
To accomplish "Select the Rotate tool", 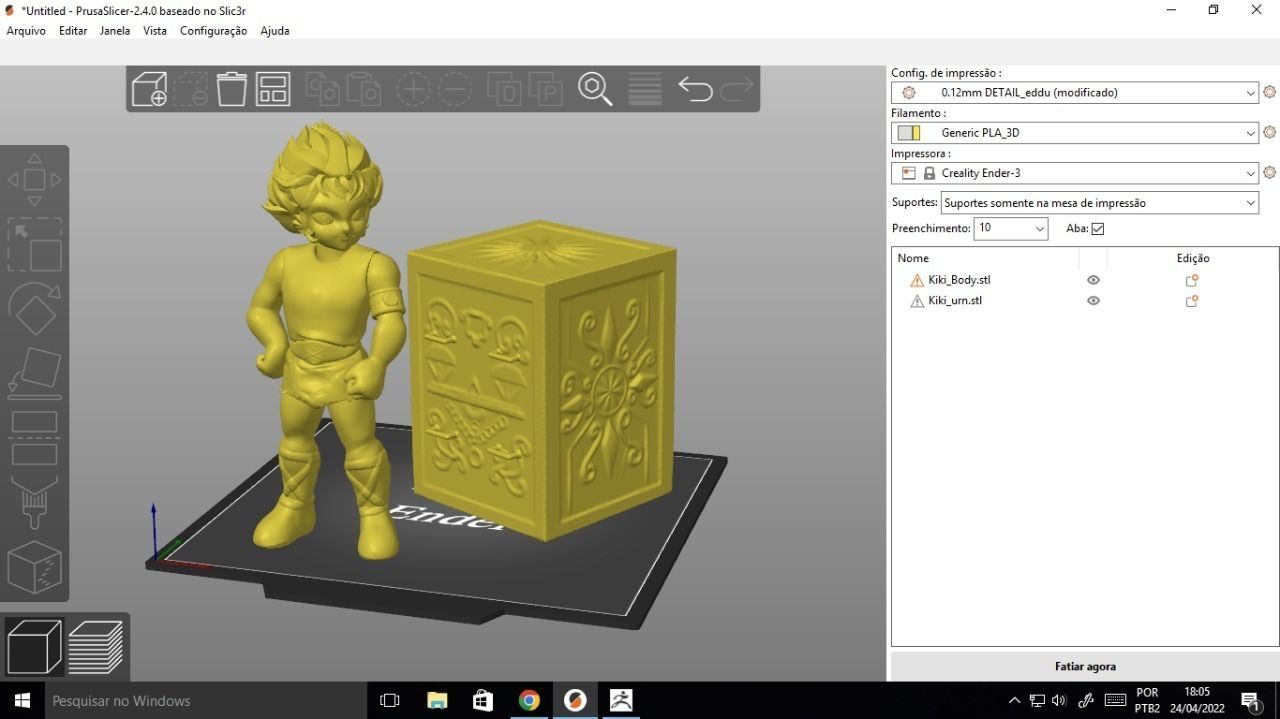I will pos(34,310).
